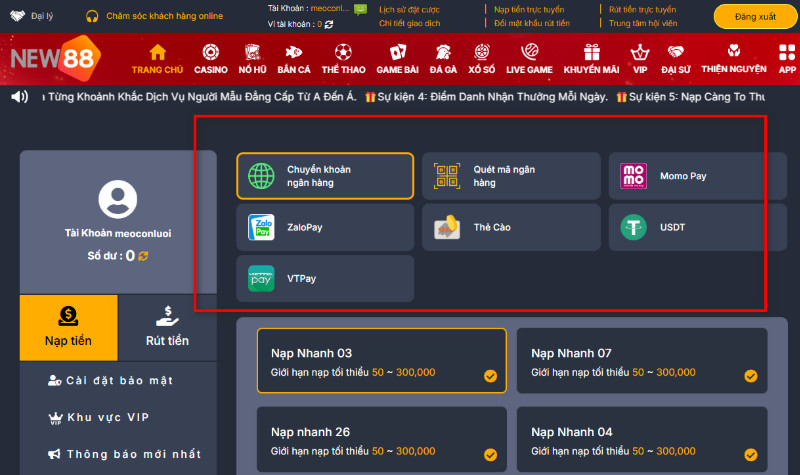The image size is (800, 475).
Task: Open the APP grid icon
Action: point(787,52)
